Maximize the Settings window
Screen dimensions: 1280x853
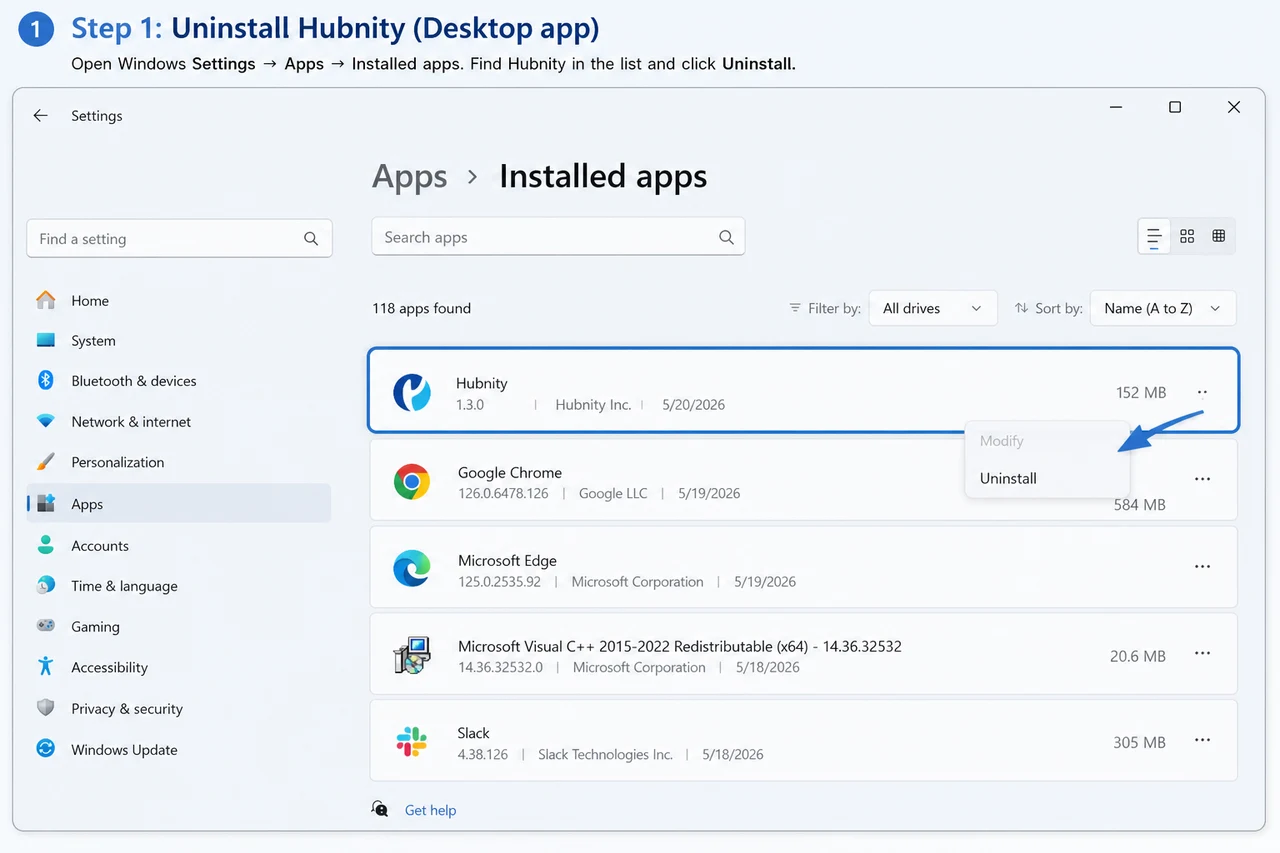point(1175,107)
